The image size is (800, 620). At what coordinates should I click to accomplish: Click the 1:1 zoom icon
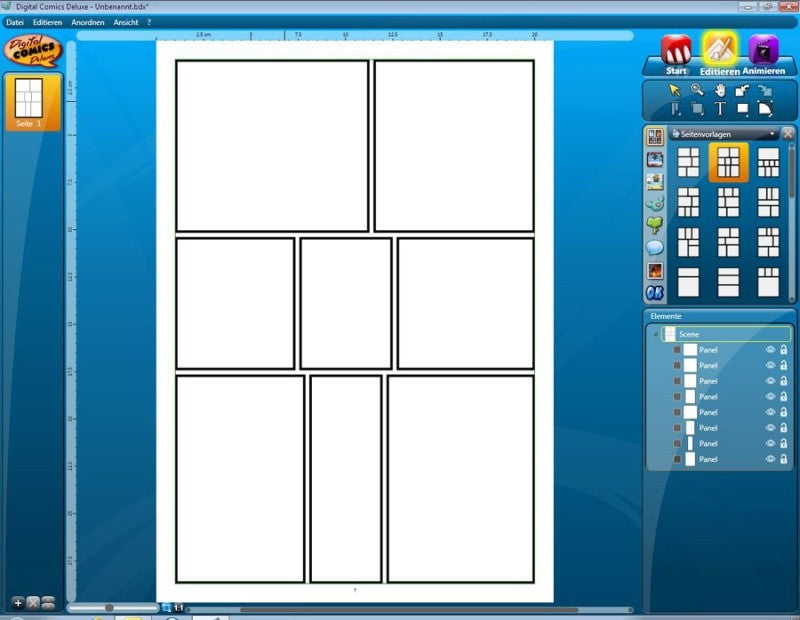pyautogui.click(x=179, y=608)
